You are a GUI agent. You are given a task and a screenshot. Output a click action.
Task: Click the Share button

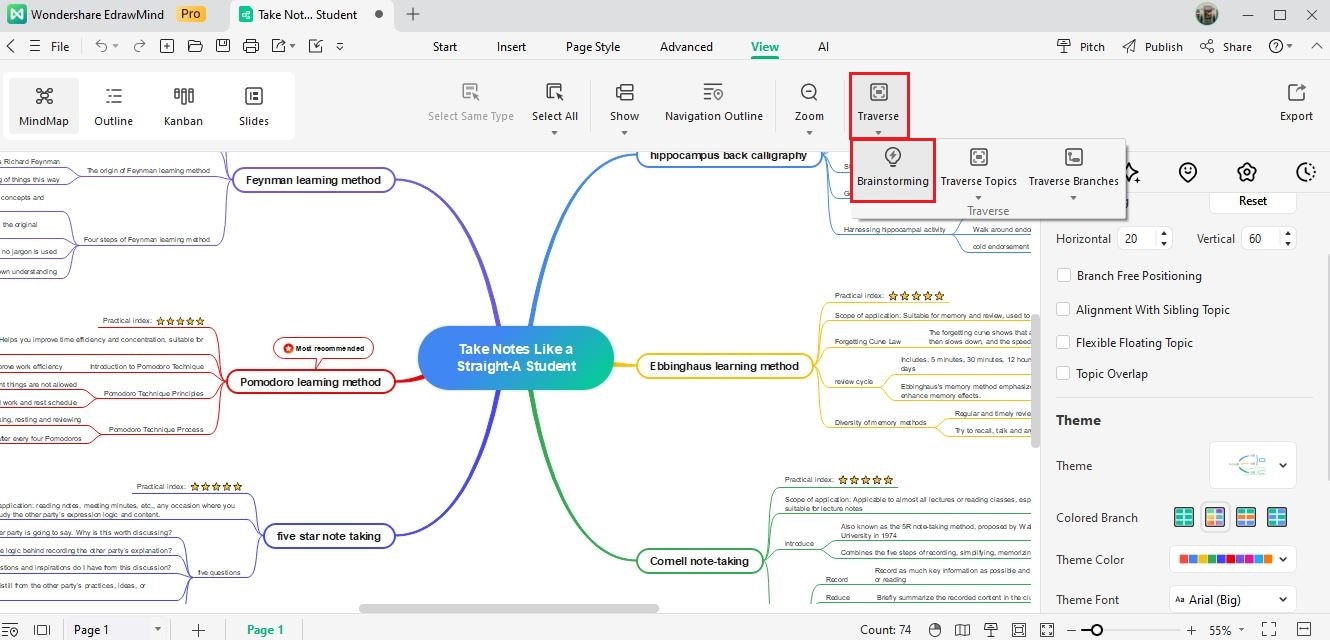pos(1225,46)
